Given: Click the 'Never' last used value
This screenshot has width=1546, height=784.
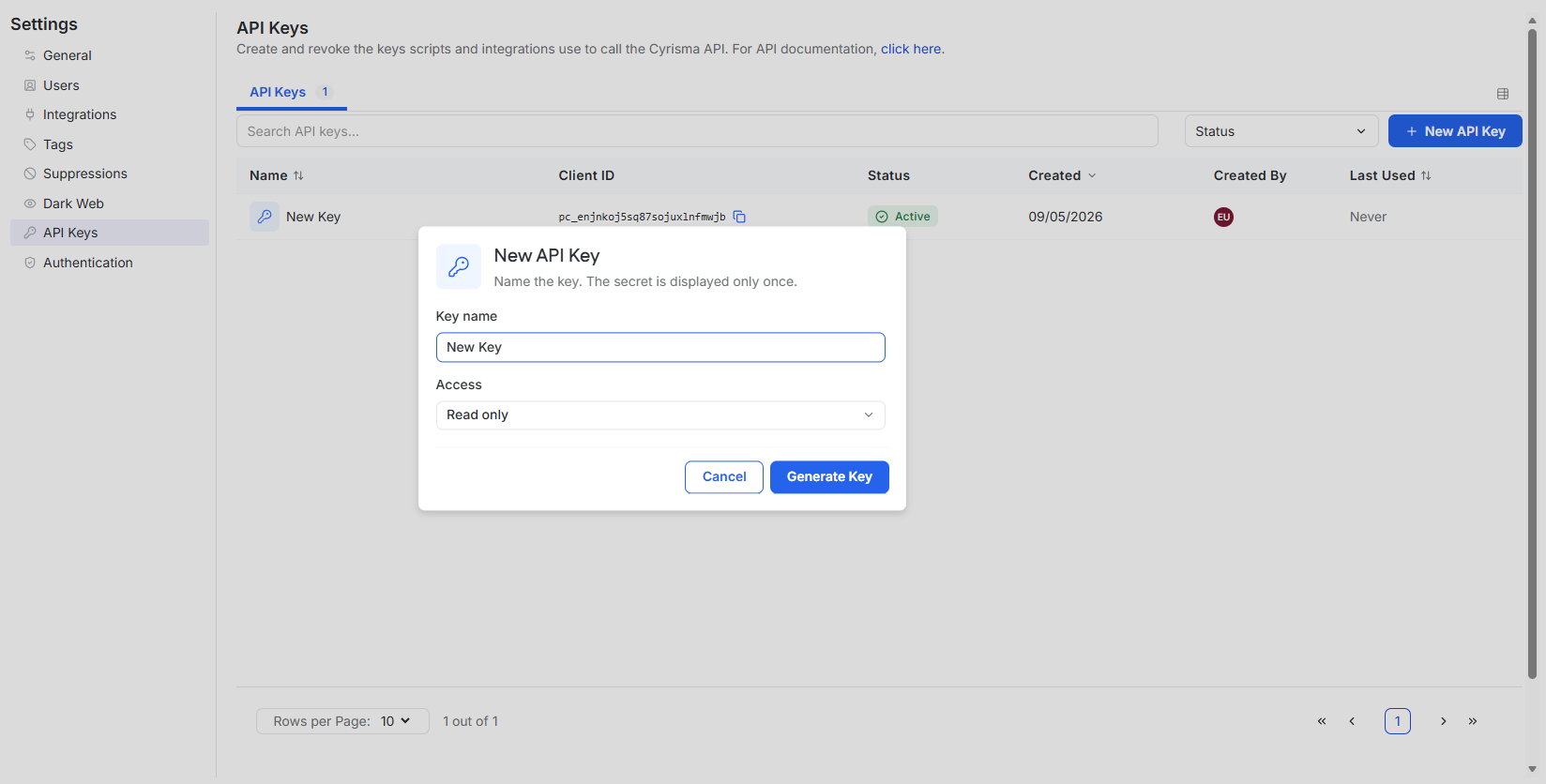Looking at the screenshot, I should pos(1368,217).
